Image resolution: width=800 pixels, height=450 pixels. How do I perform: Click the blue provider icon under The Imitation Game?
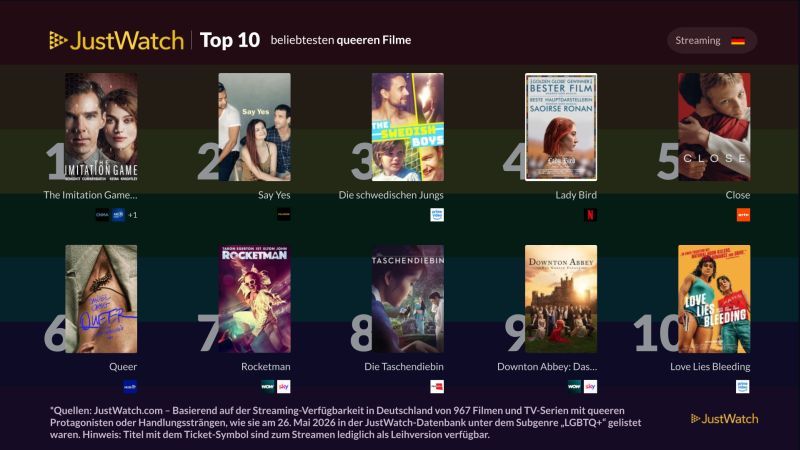coord(118,215)
